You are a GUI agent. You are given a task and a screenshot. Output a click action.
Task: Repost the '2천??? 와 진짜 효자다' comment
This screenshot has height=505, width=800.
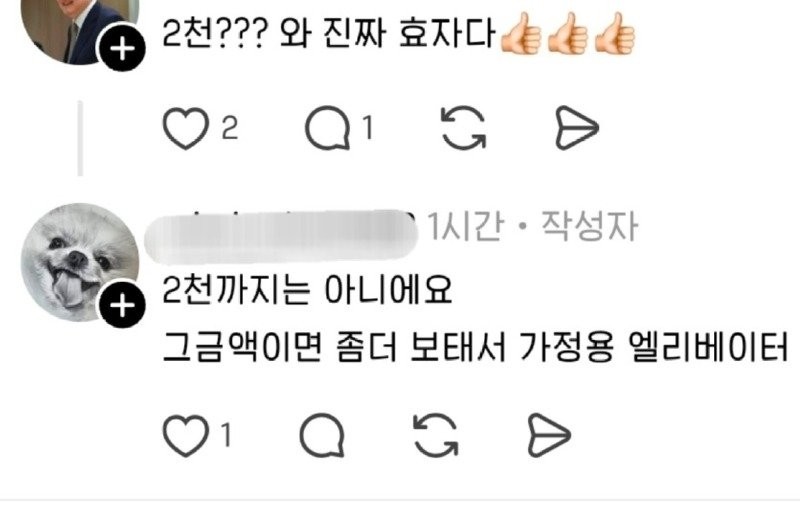(x=463, y=128)
